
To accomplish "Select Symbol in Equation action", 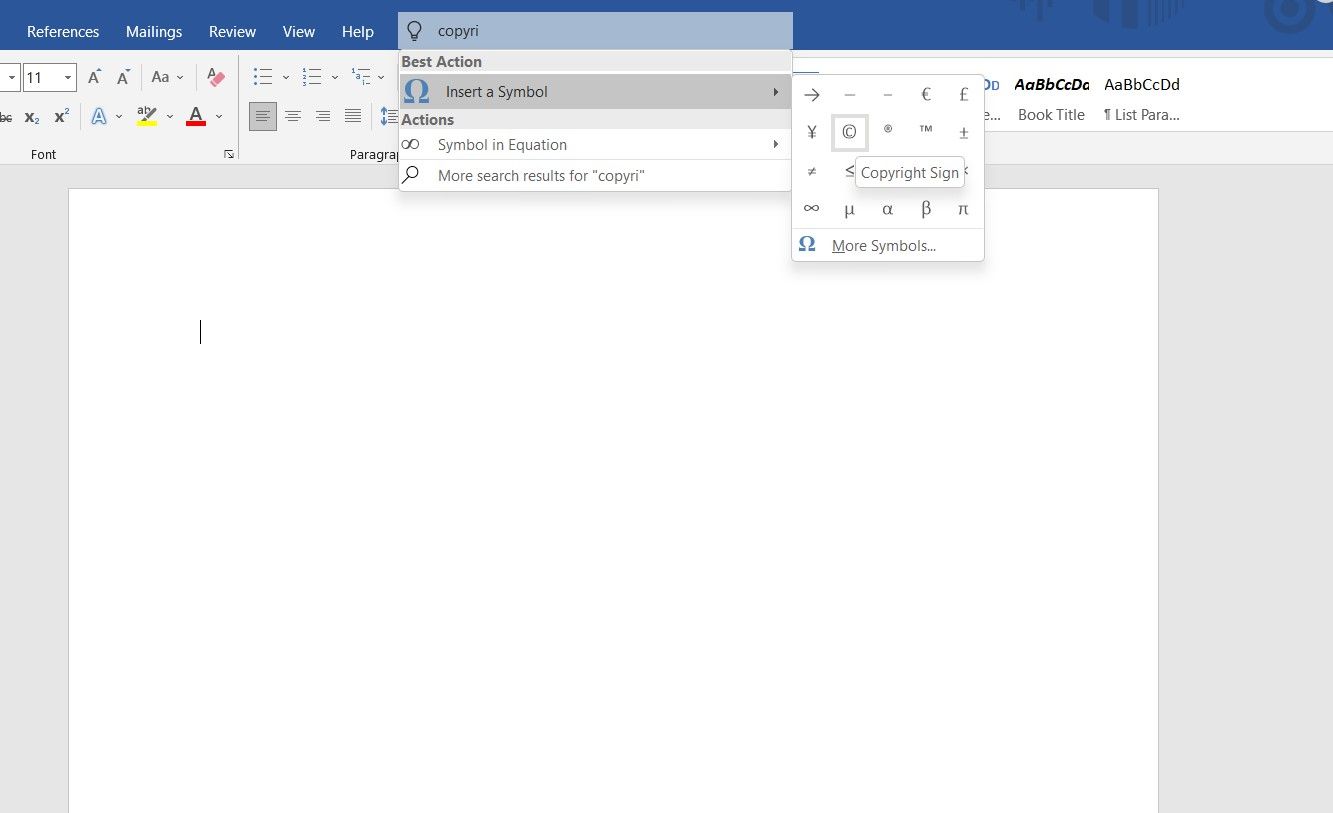I will click(x=595, y=145).
